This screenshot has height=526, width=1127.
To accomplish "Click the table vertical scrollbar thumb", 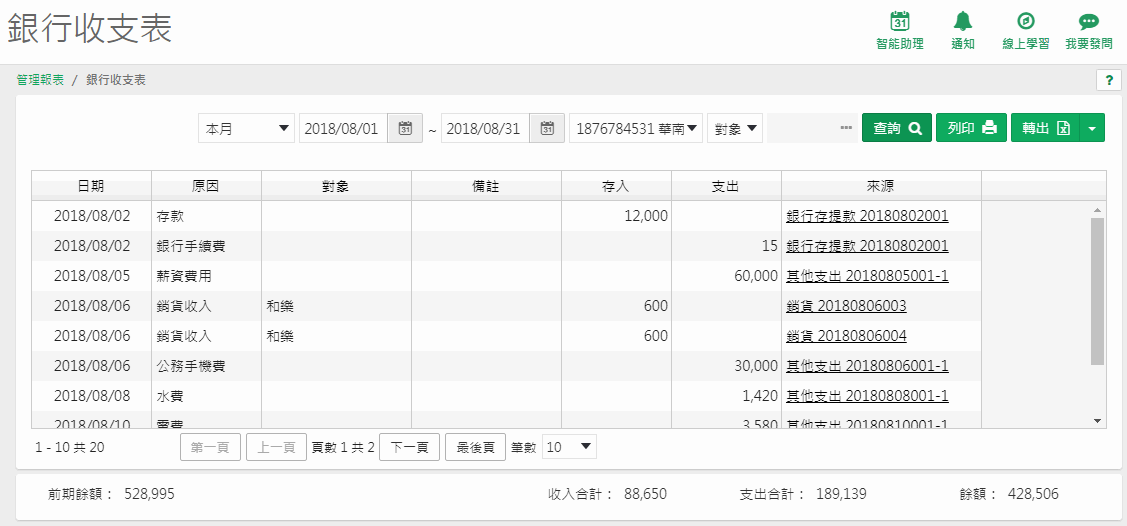I will point(1097,291).
